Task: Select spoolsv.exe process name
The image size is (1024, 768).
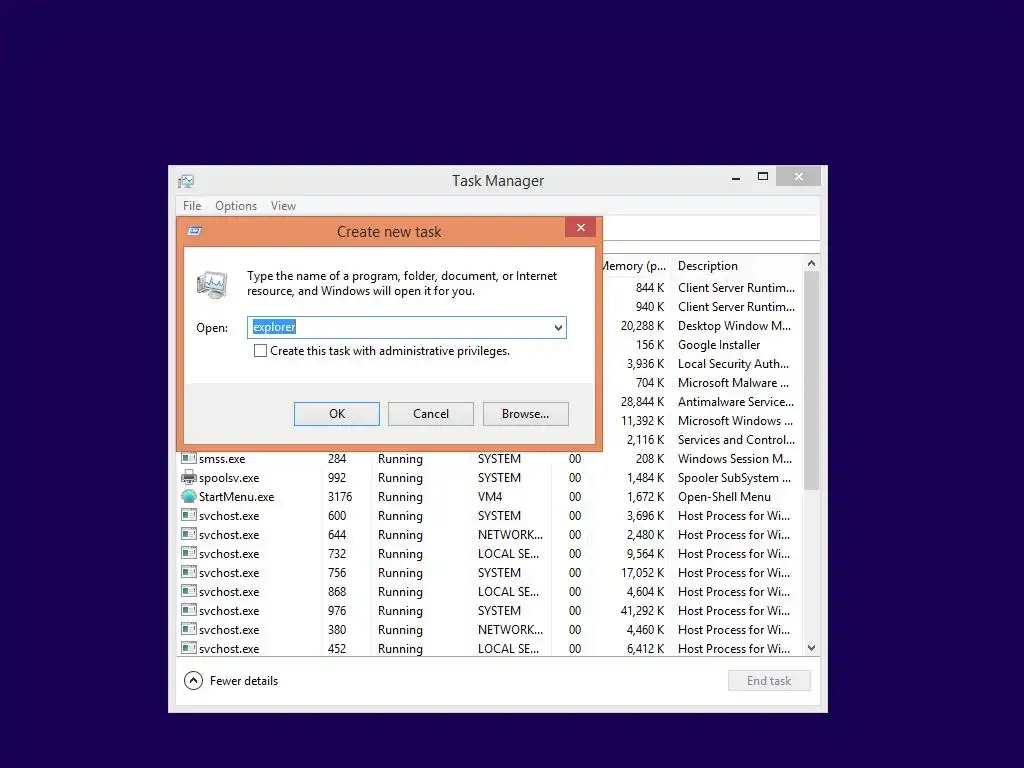Action: click(x=229, y=477)
